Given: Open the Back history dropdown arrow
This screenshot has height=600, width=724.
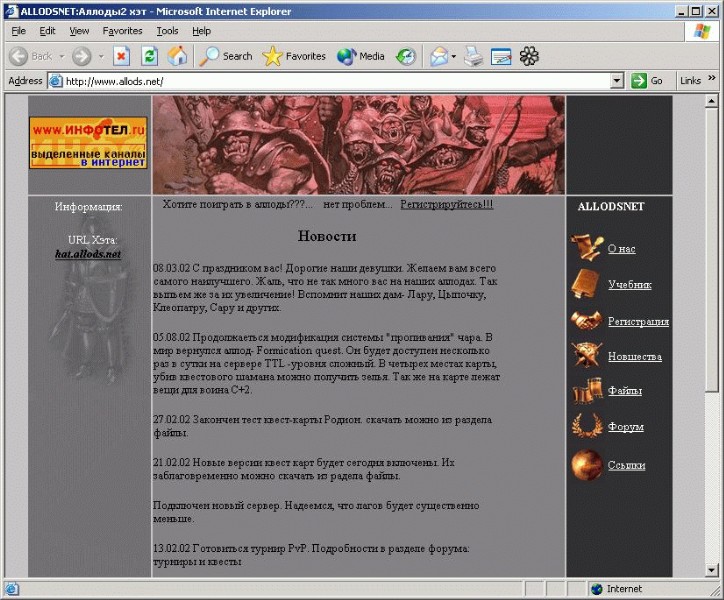Looking at the screenshot, I should (x=61, y=56).
